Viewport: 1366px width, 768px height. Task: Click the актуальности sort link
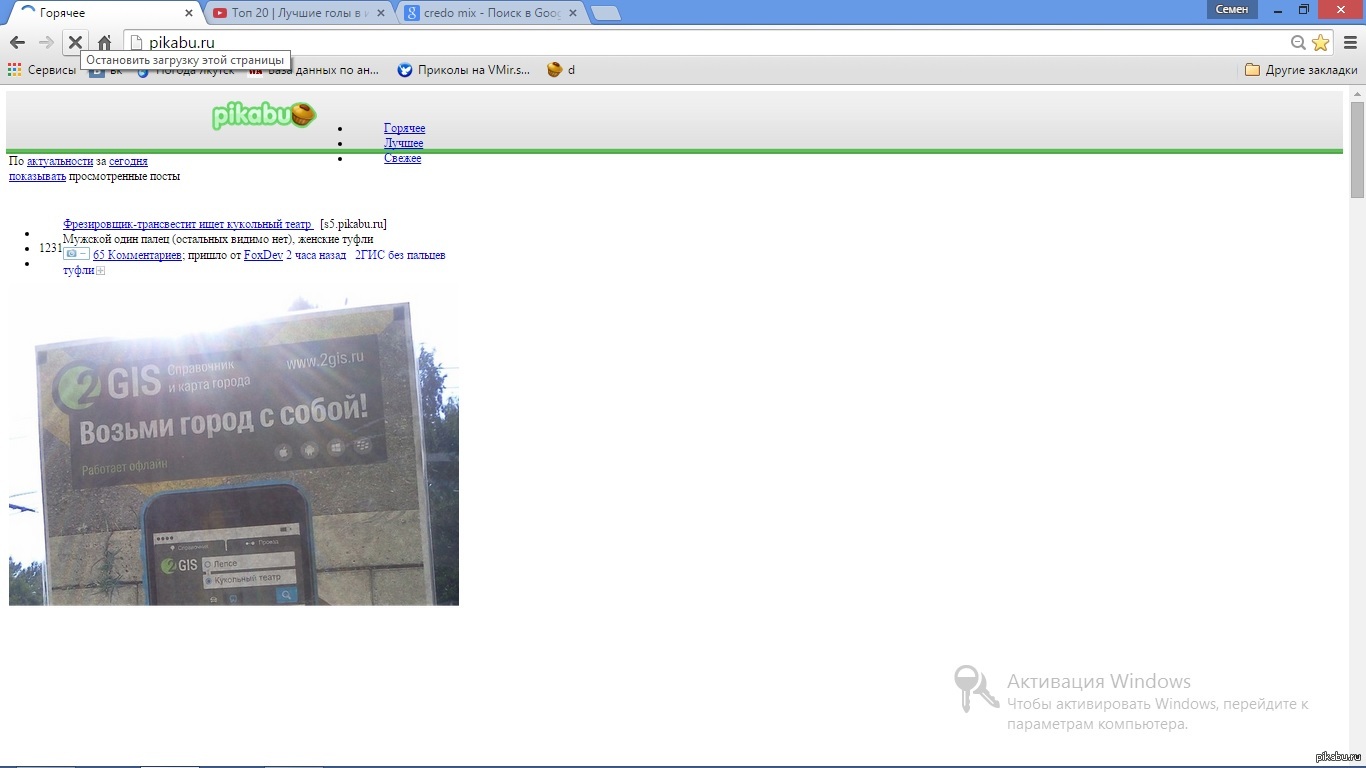[60, 161]
